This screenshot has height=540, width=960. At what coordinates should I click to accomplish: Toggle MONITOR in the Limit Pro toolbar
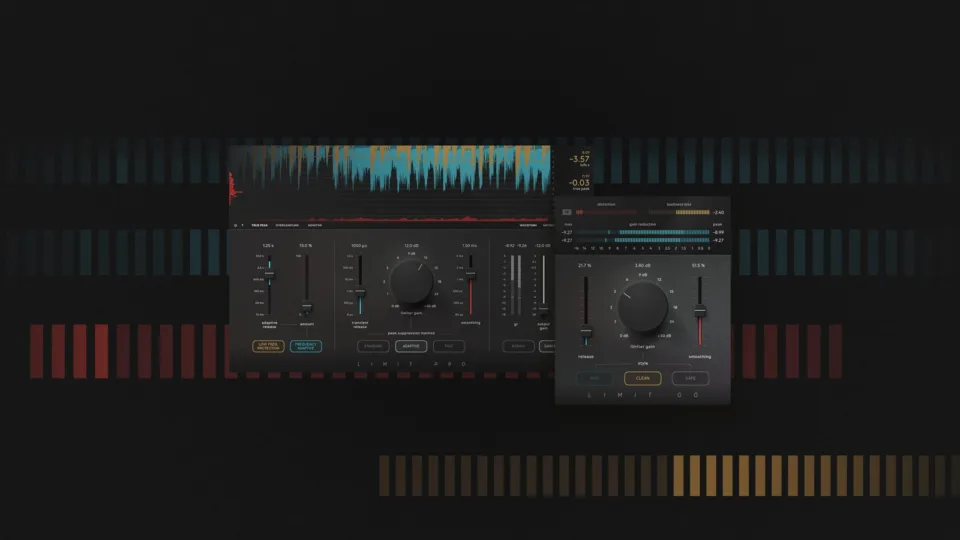pyautogui.click(x=315, y=225)
